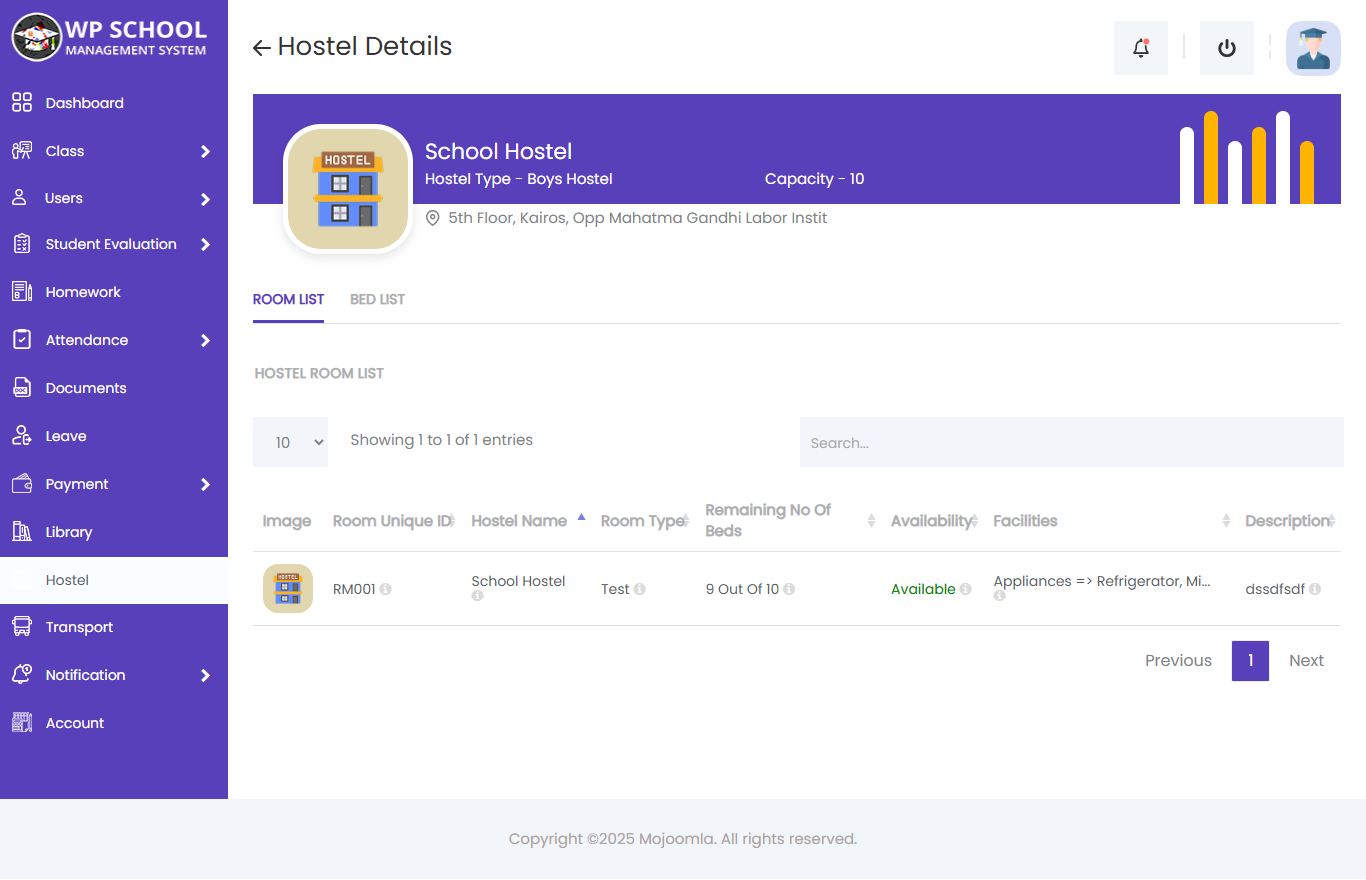Switch to the BED LIST tab
The width and height of the screenshot is (1366, 880).
[377, 300]
